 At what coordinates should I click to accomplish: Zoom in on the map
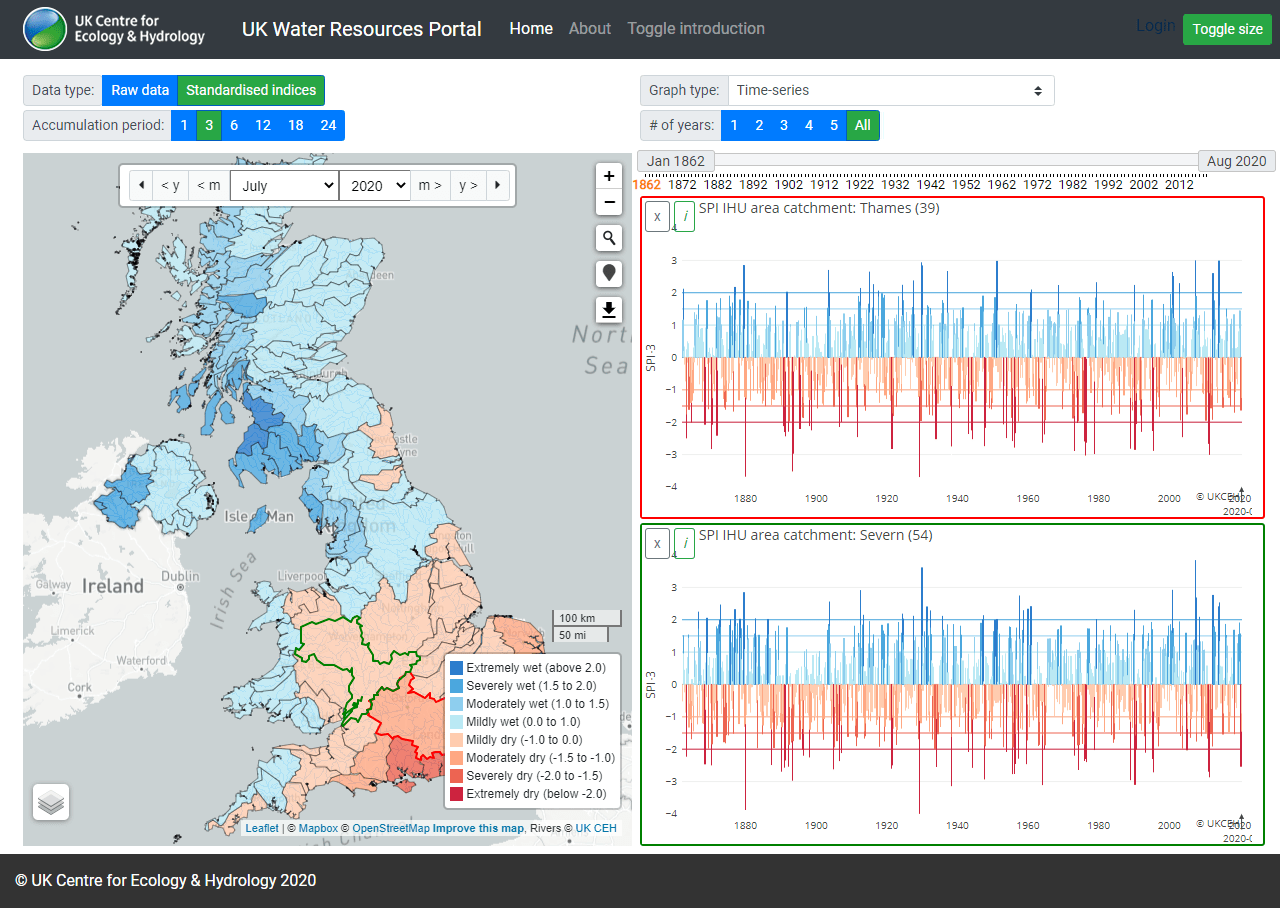point(609,175)
